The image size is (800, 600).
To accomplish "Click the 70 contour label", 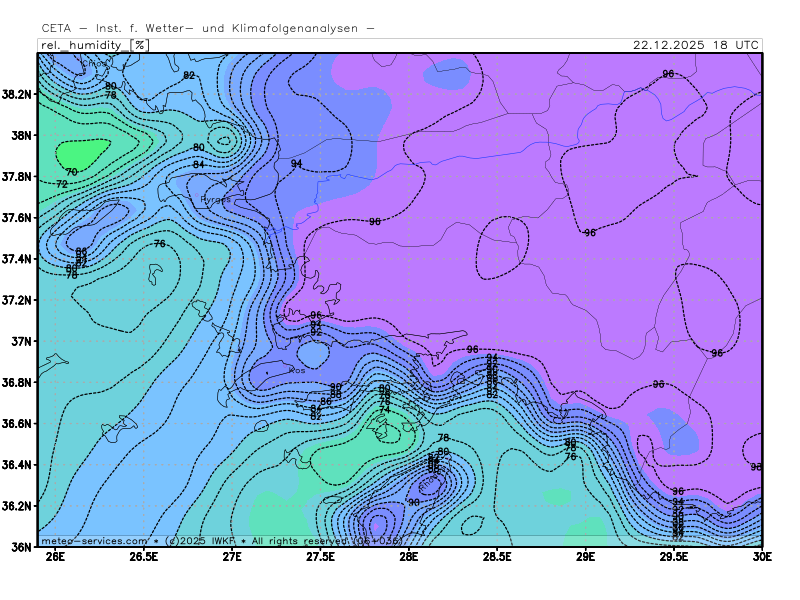I will (71, 173).
